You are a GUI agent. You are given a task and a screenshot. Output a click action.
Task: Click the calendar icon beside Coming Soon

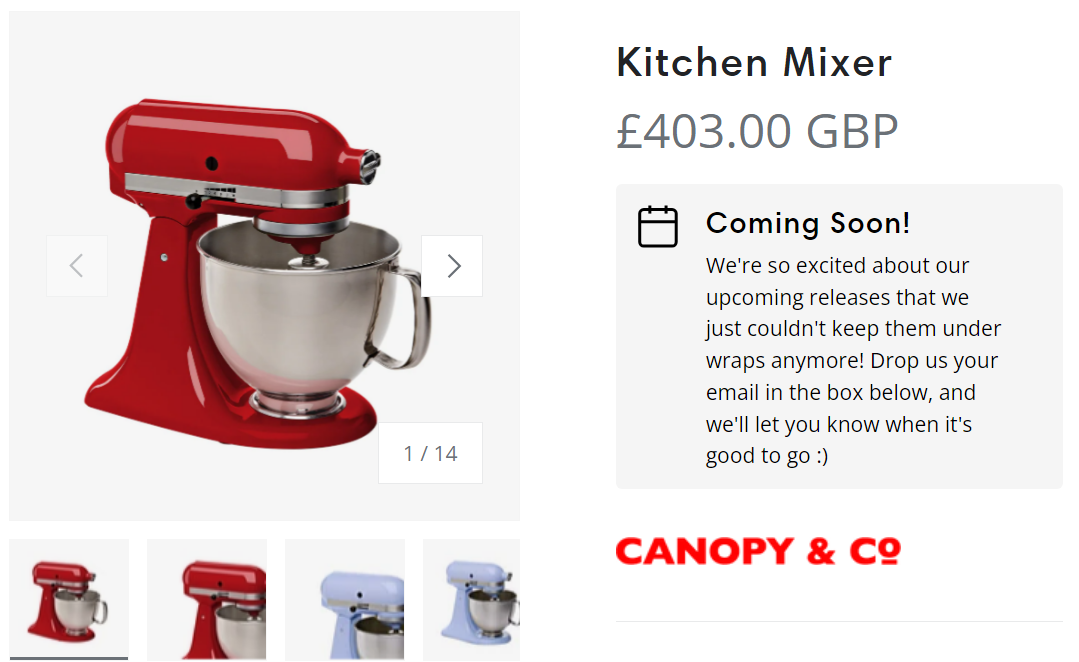tap(658, 226)
